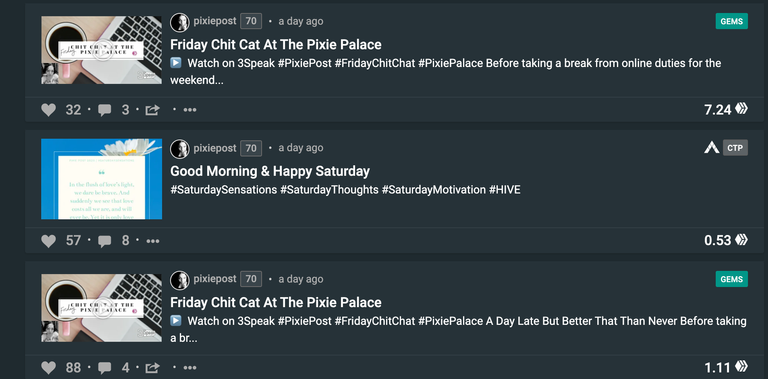This screenshot has width=768, height=379.
Task: Like the first Friday Chit Cat post
Action: point(48,110)
